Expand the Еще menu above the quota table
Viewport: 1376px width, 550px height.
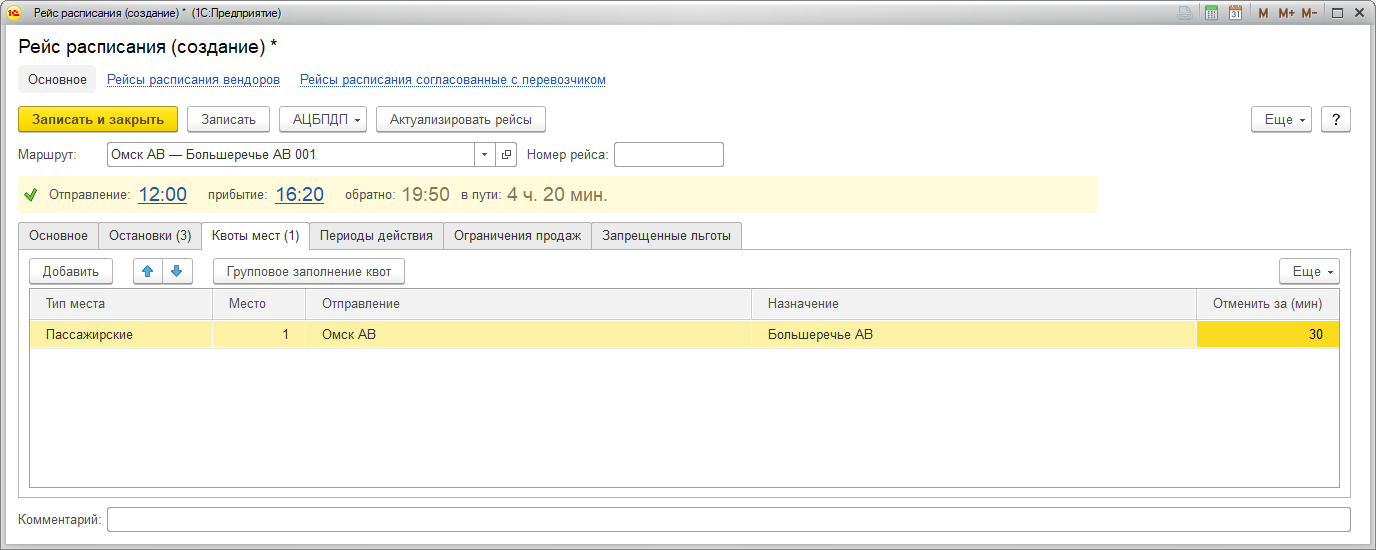click(1308, 271)
